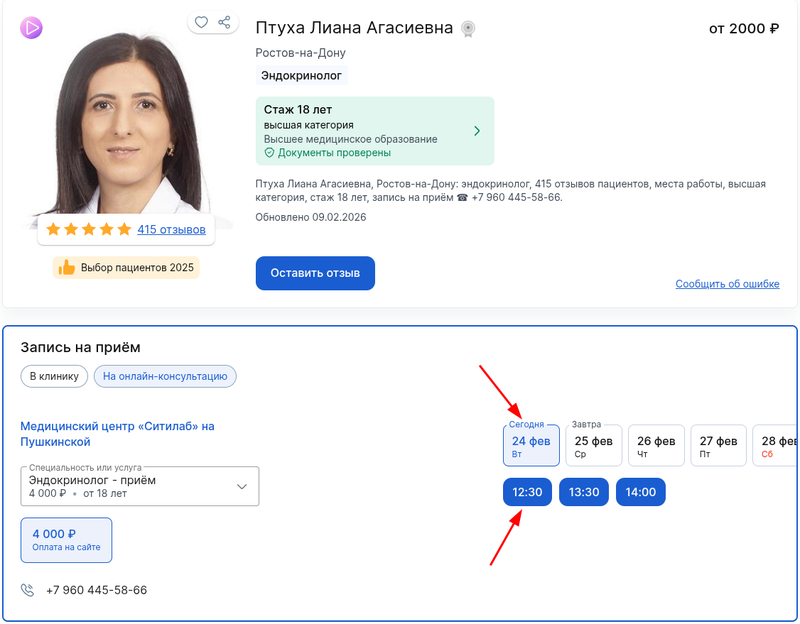Select the «25 фев» Wednesday tab
This screenshot has height=624, width=800.
point(594,445)
